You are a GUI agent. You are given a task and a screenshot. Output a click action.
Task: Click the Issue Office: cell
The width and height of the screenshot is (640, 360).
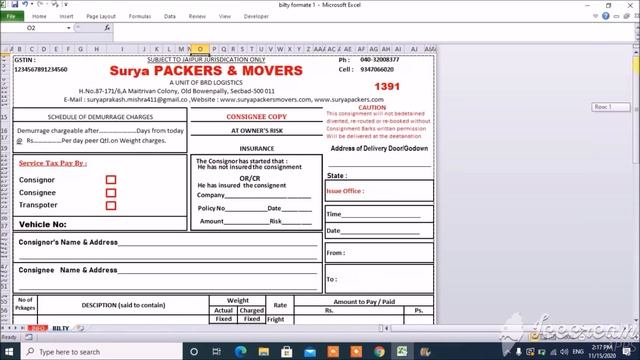(379, 191)
